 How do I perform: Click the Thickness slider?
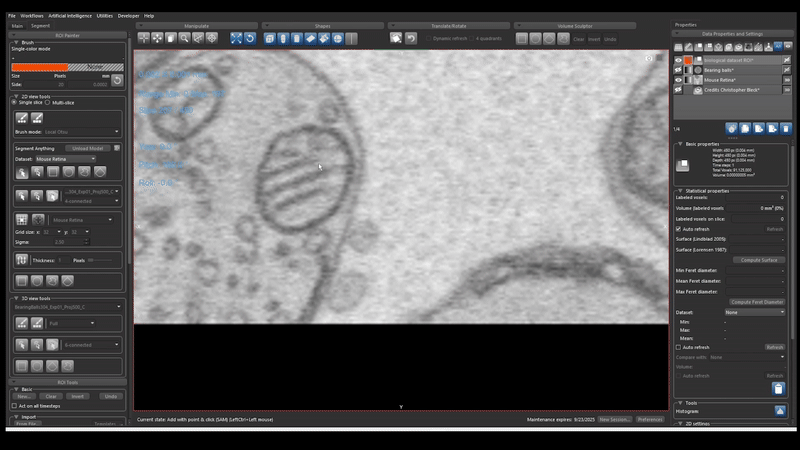tap(101, 260)
